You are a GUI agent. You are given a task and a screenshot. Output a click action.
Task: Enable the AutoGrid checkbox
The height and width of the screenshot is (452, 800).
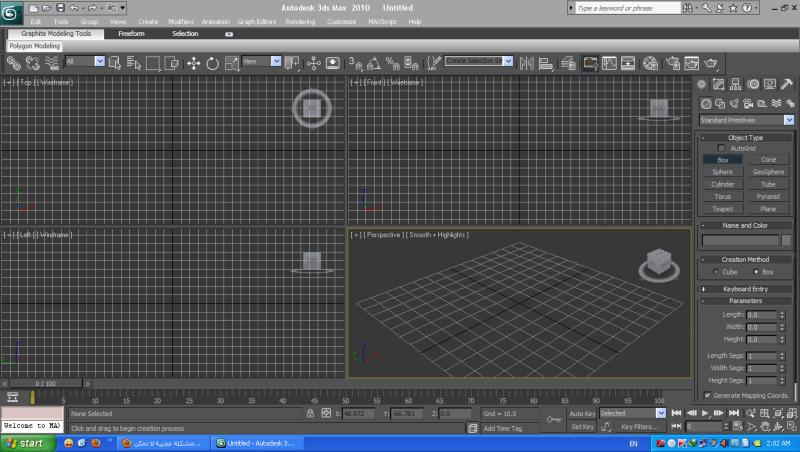[722, 148]
